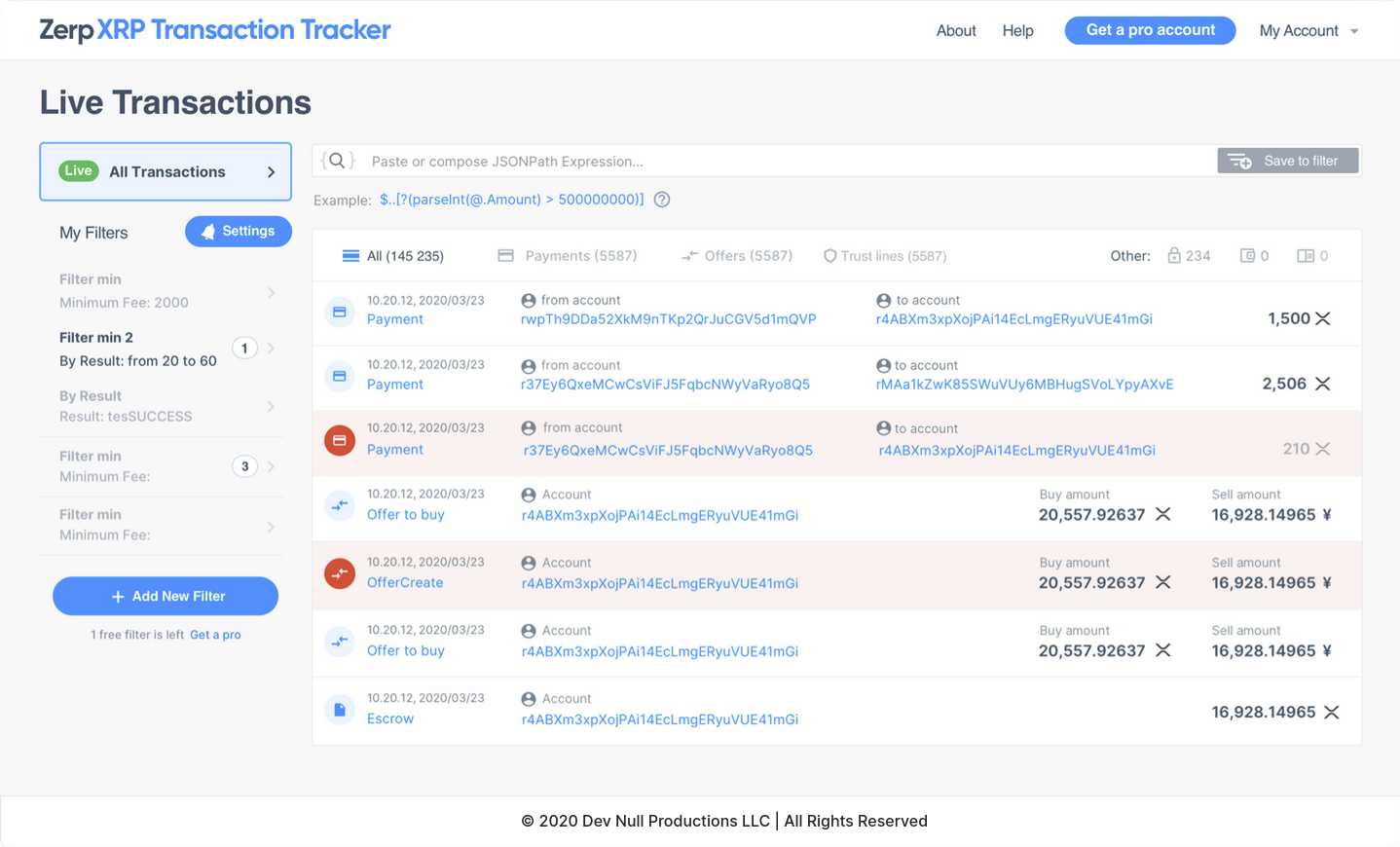The height and width of the screenshot is (847, 1400).
Task: Click the Escrow document icon
Action: [340, 710]
